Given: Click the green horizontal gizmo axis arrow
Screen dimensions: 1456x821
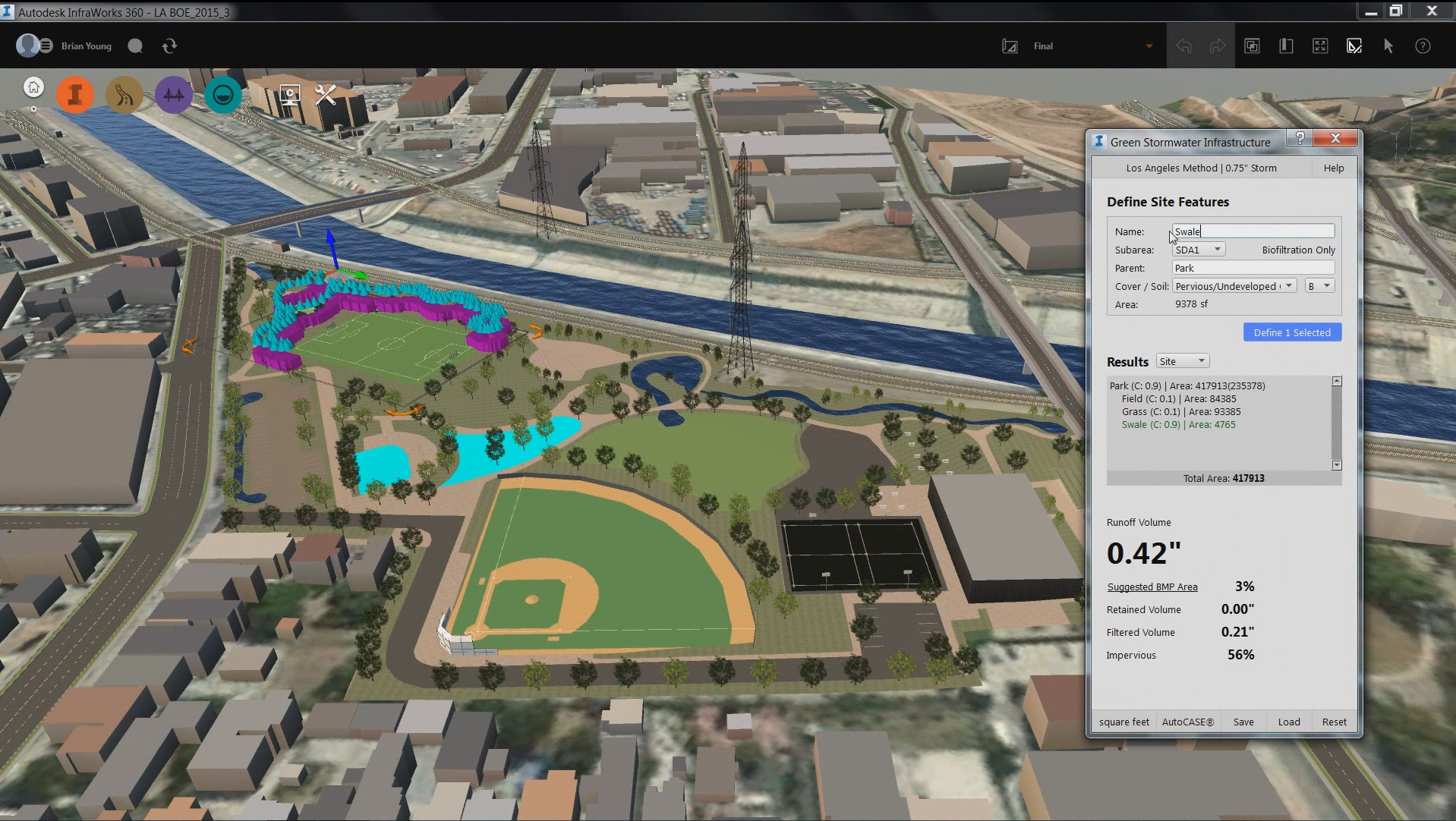Looking at the screenshot, I should 355,273.
